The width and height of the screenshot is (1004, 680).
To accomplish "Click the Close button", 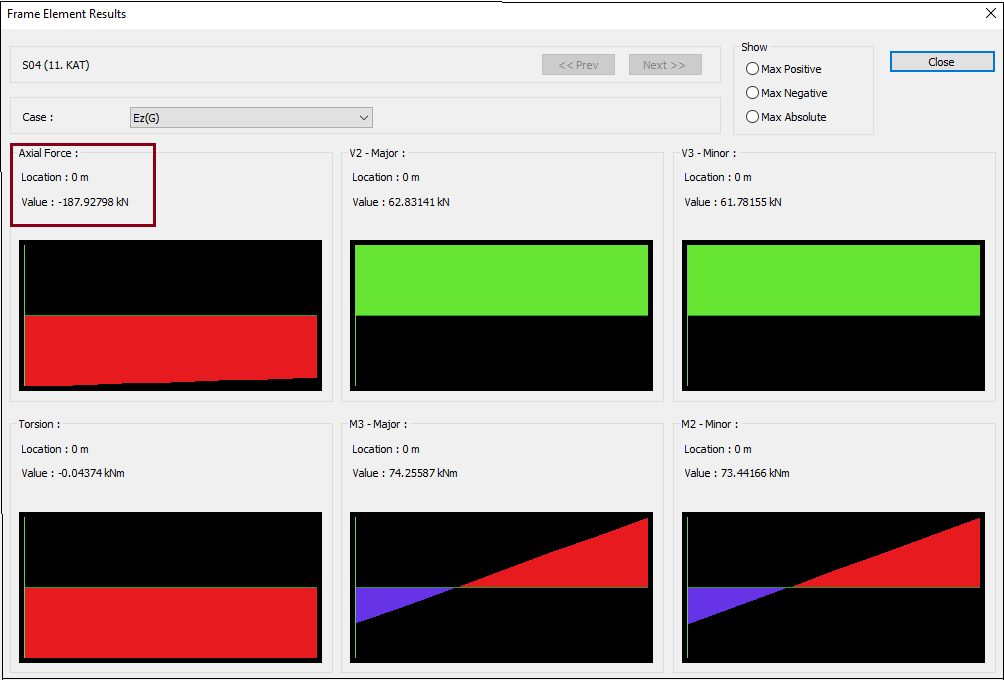I will (940, 62).
